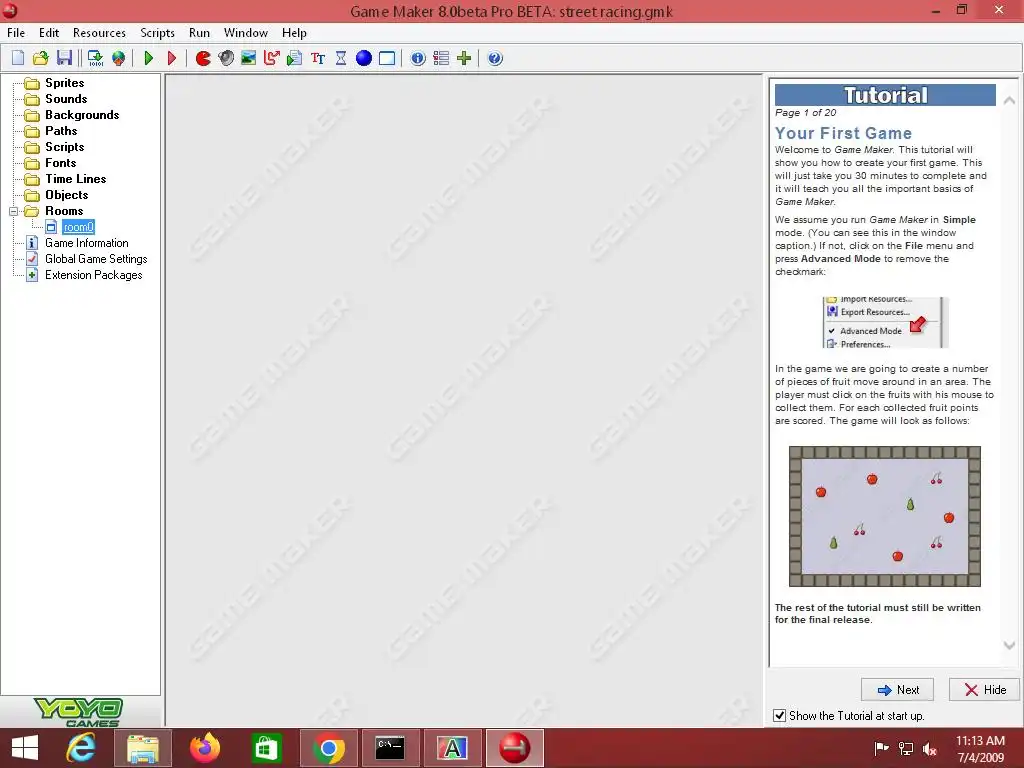Click the network tray icon
Image resolution: width=1024 pixels, height=768 pixels.
[906, 749]
